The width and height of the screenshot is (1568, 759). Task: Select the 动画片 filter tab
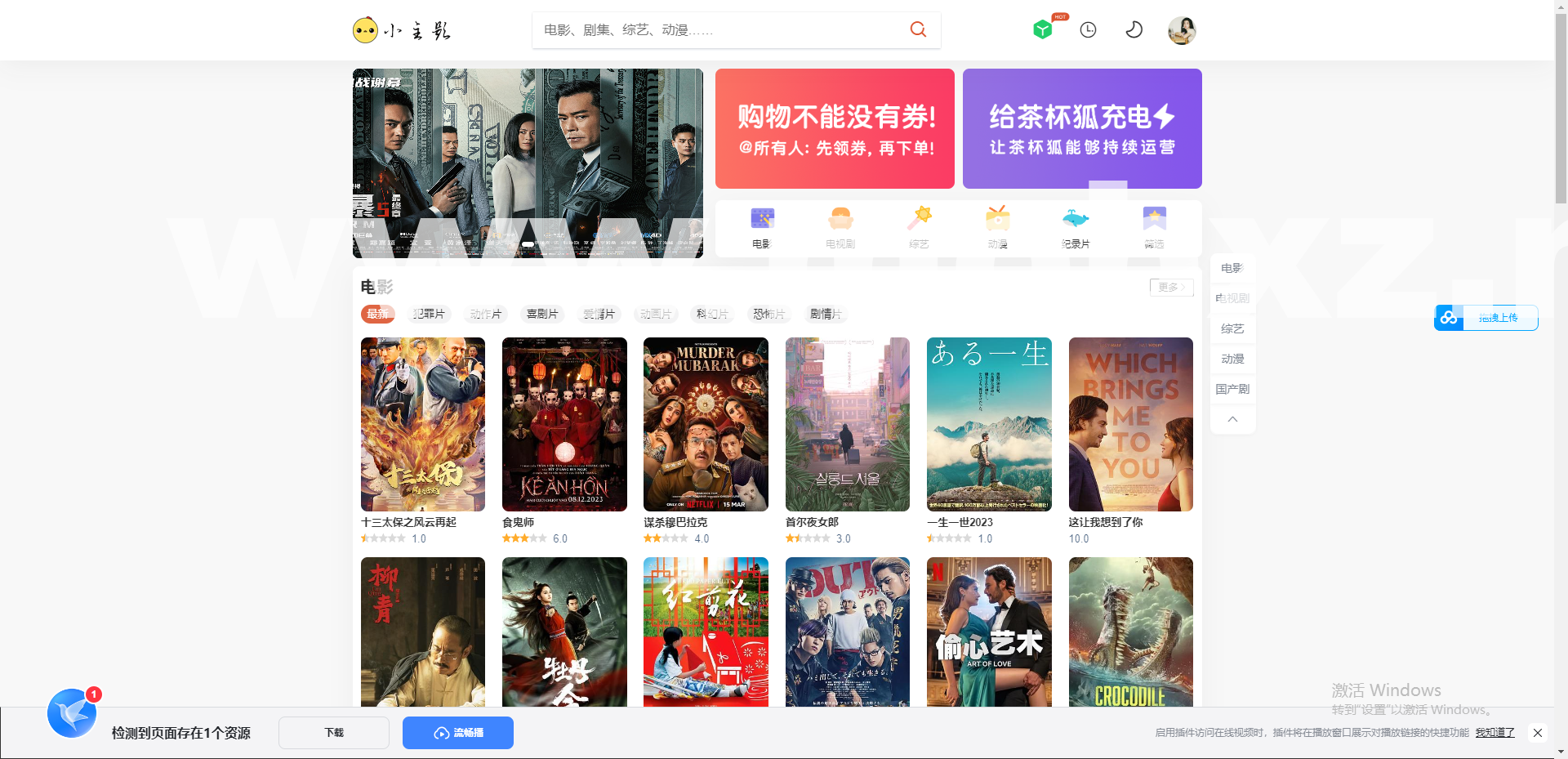(x=656, y=314)
